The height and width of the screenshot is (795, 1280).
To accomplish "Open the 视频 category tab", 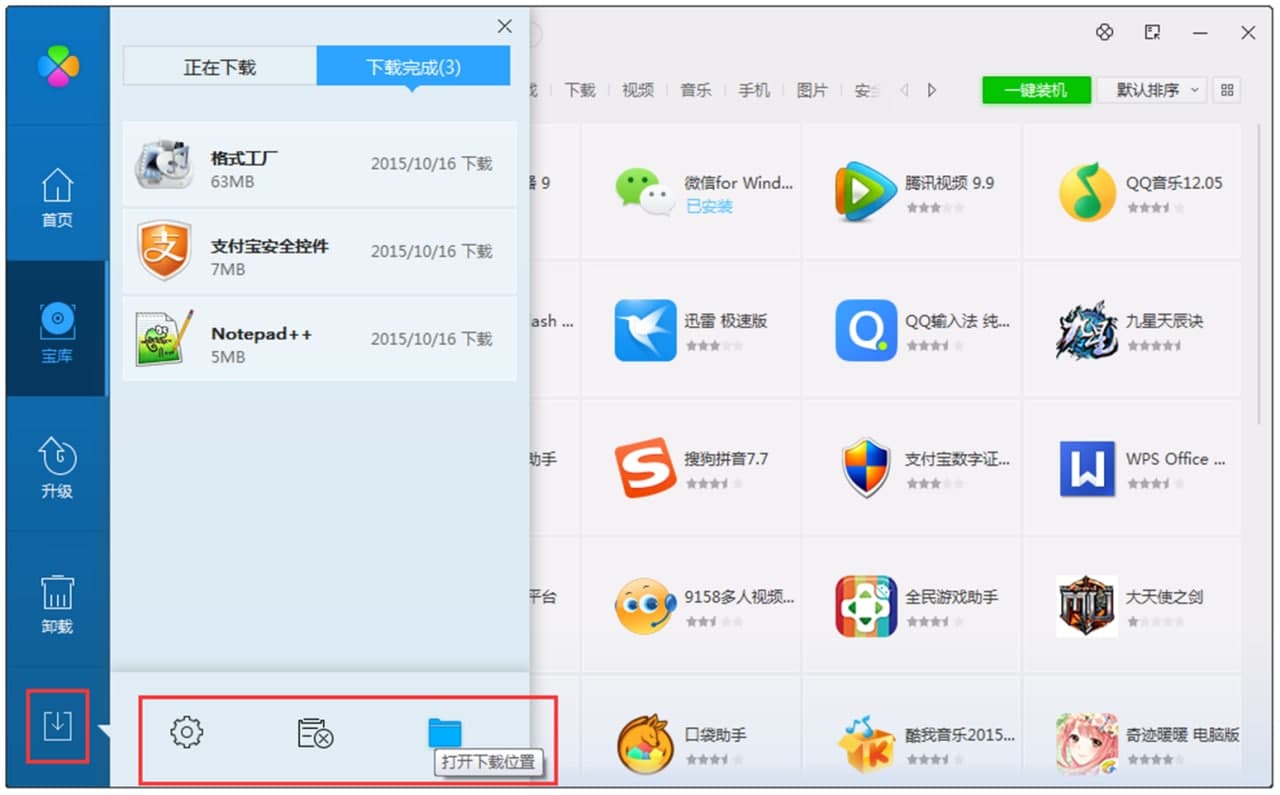I will tap(638, 90).
